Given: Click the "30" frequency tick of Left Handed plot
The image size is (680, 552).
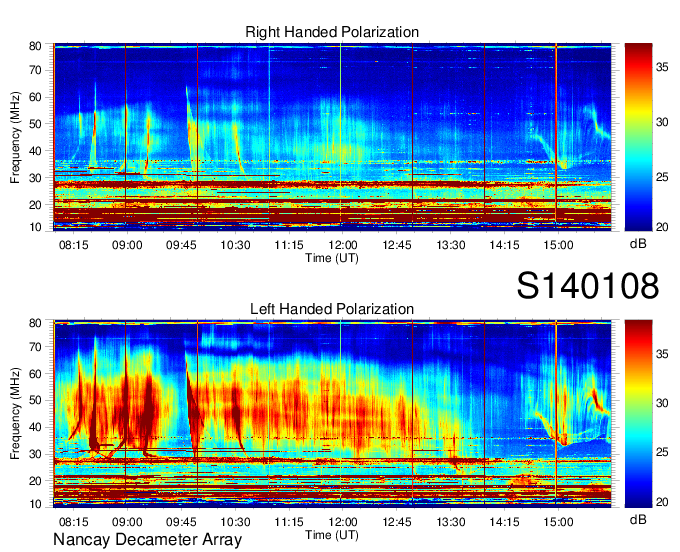Looking at the screenshot, I should 35,454.
